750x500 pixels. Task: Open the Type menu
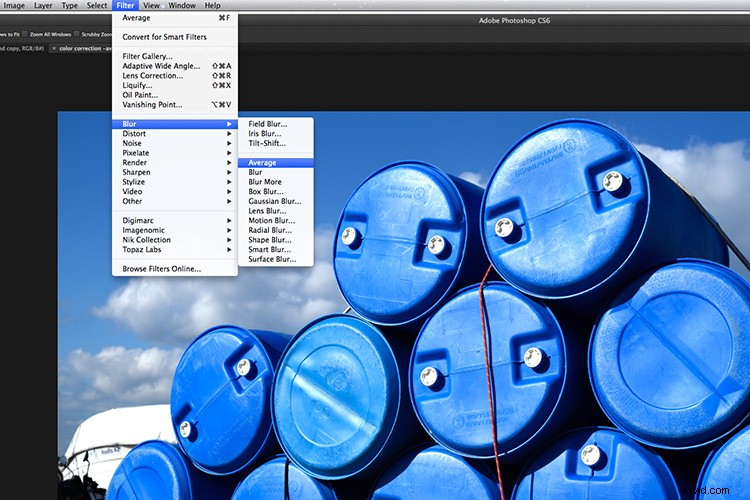tap(69, 5)
